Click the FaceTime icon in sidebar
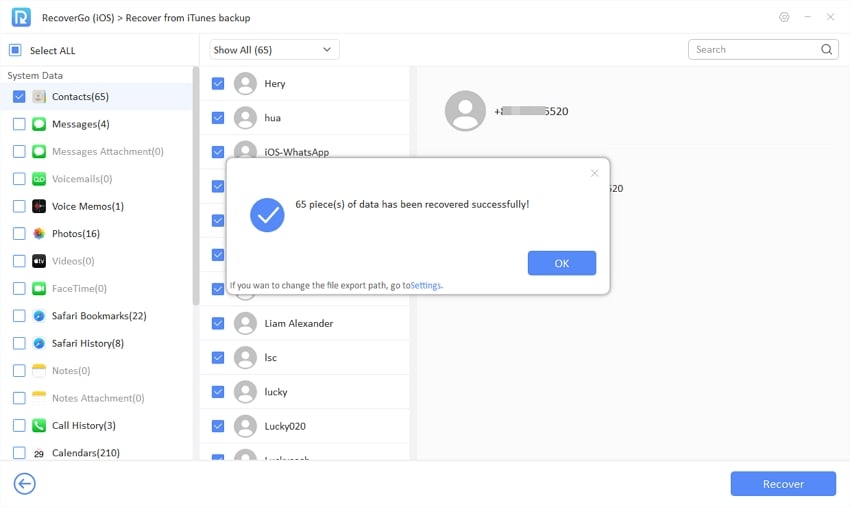The width and height of the screenshot is (850, 507). pos(39,288)
